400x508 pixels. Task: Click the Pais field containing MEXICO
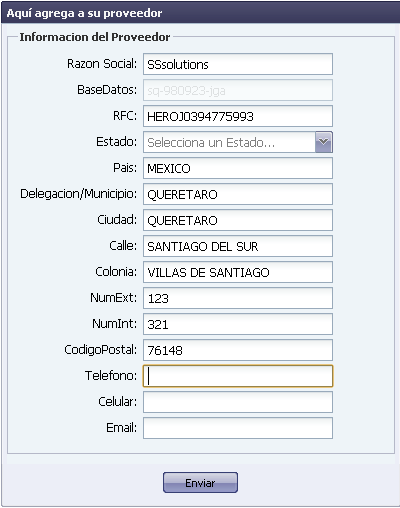pyautogui.click(x=238, y=168)
